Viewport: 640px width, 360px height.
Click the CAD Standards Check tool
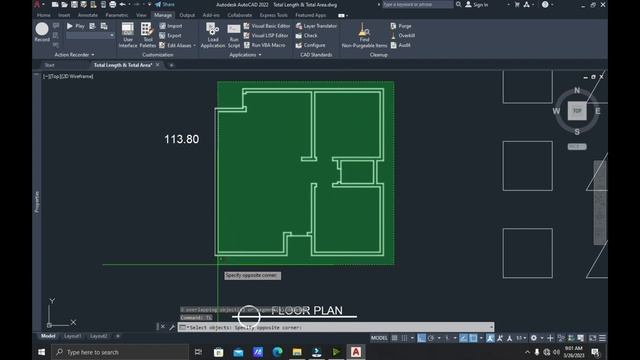(x=307, y=36)
